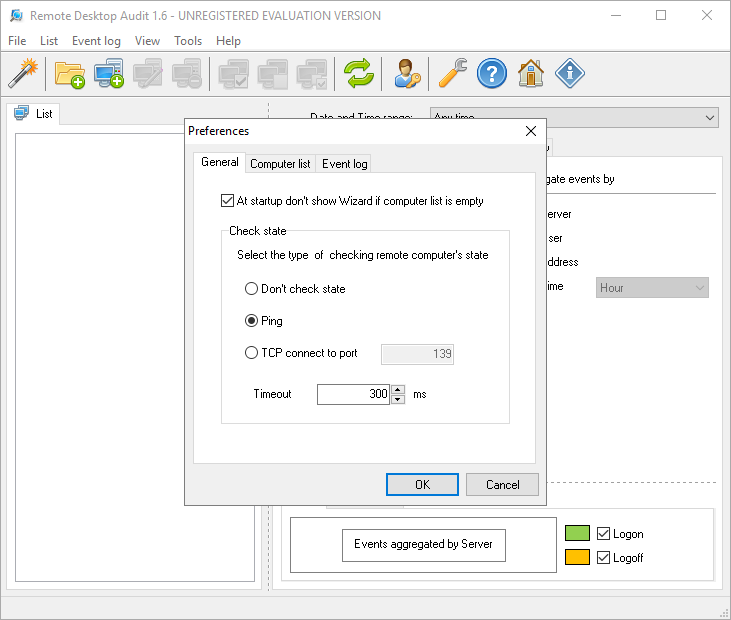
Task: Toggle the startup Wizard checkbox
Action: [x=227, y=201]
